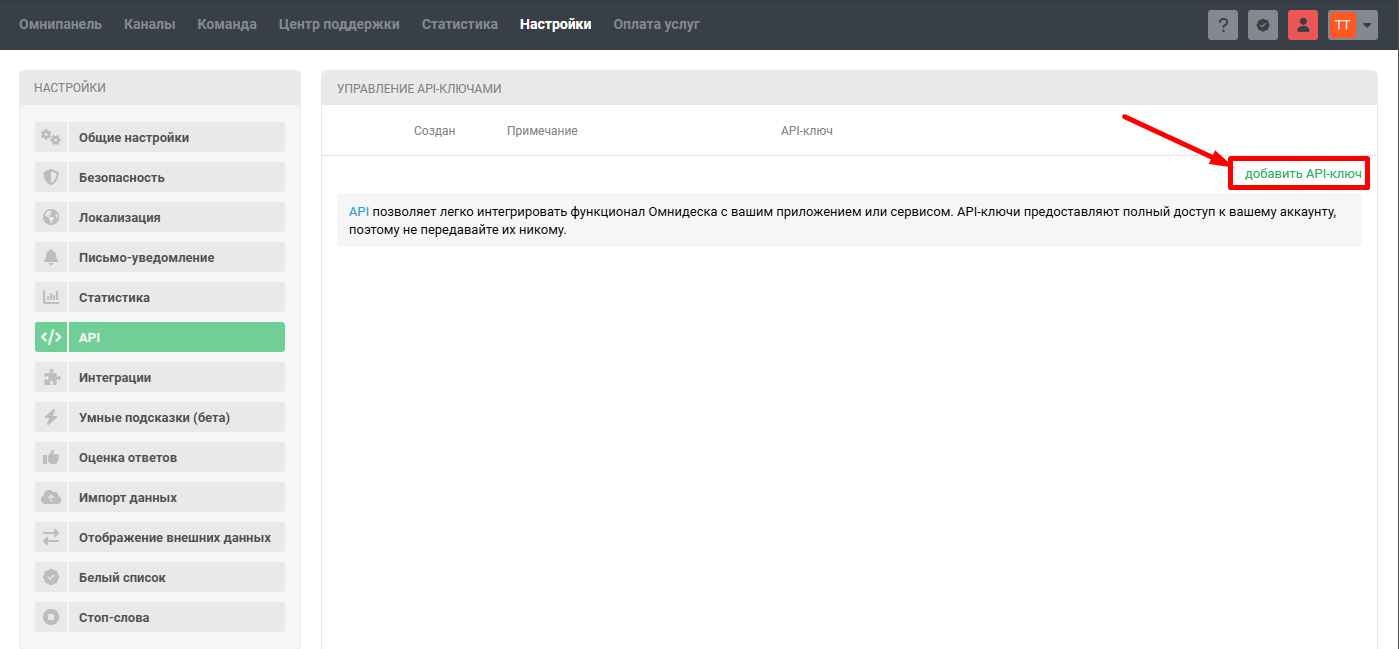
Task: Go to the Каналы top menu
Action: click(149, 24)
